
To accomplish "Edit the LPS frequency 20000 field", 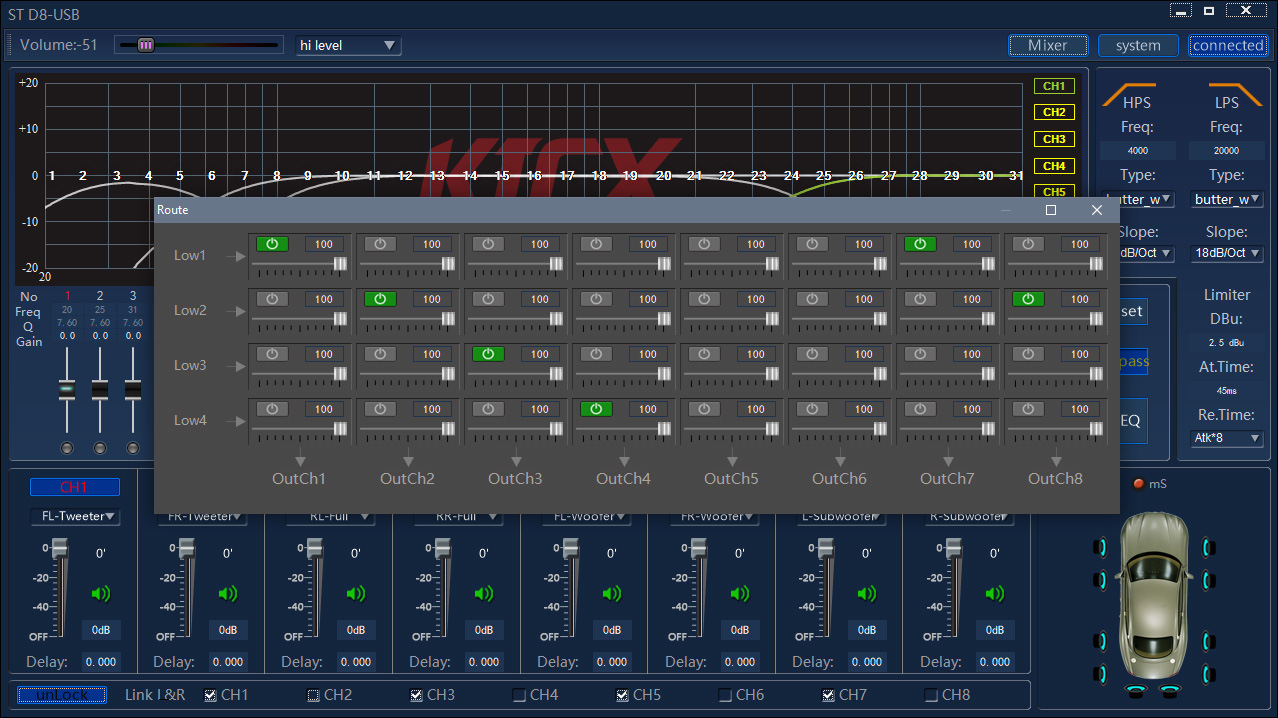I will pyautogui.click(x=1226, y=151).
